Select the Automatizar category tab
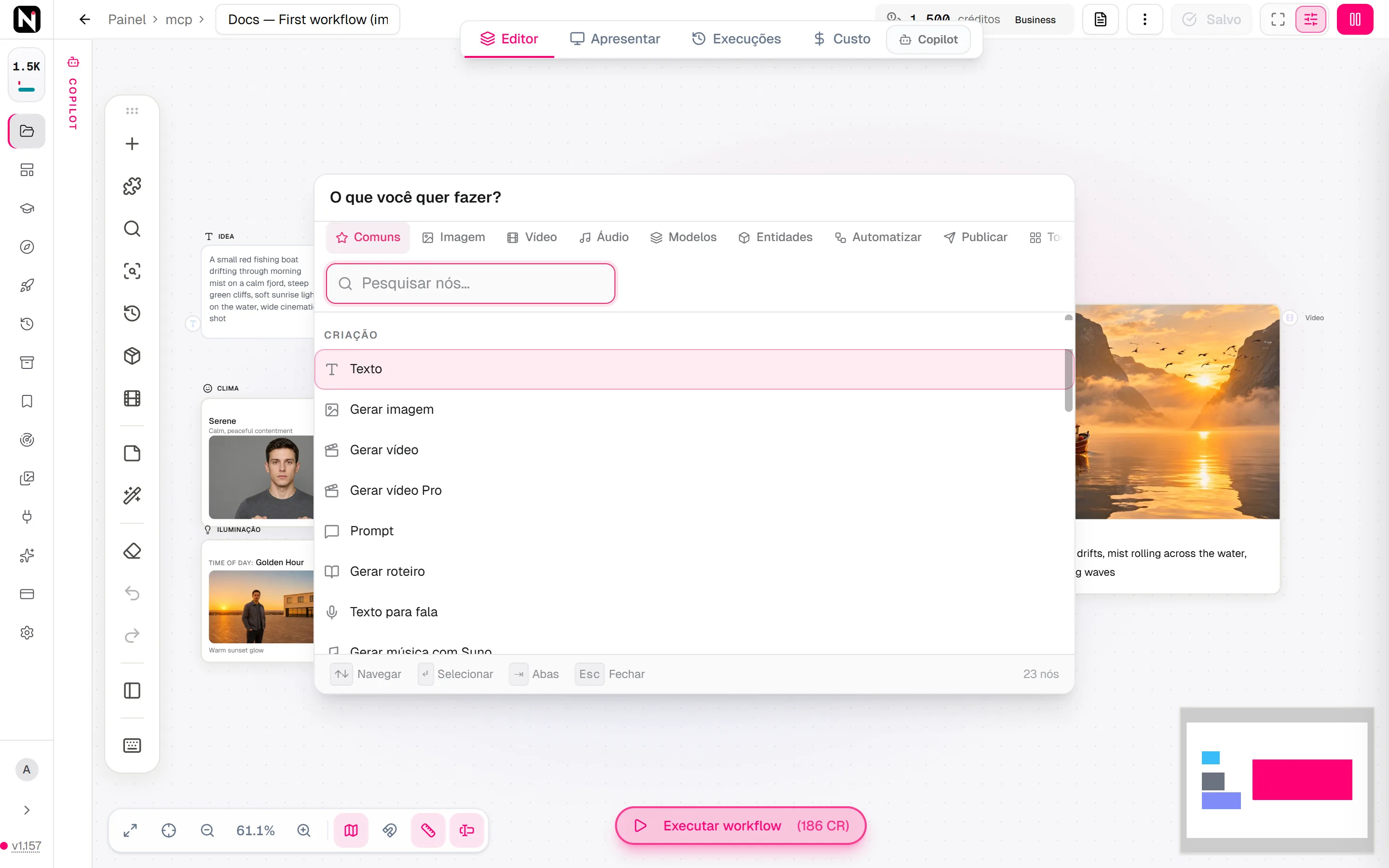The image size is (1389, 868). tap(878, 237)
